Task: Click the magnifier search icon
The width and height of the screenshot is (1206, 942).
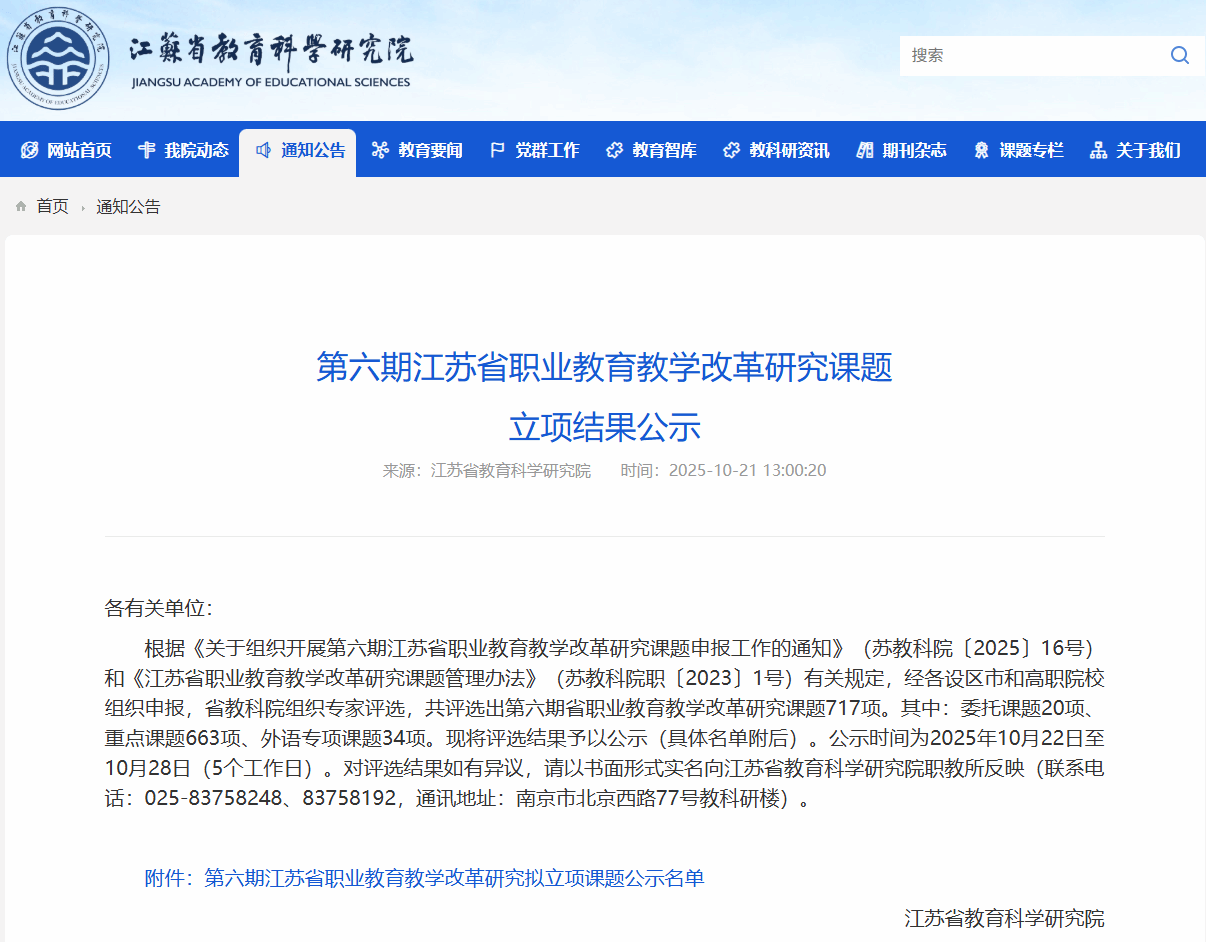Action: 1180,55
